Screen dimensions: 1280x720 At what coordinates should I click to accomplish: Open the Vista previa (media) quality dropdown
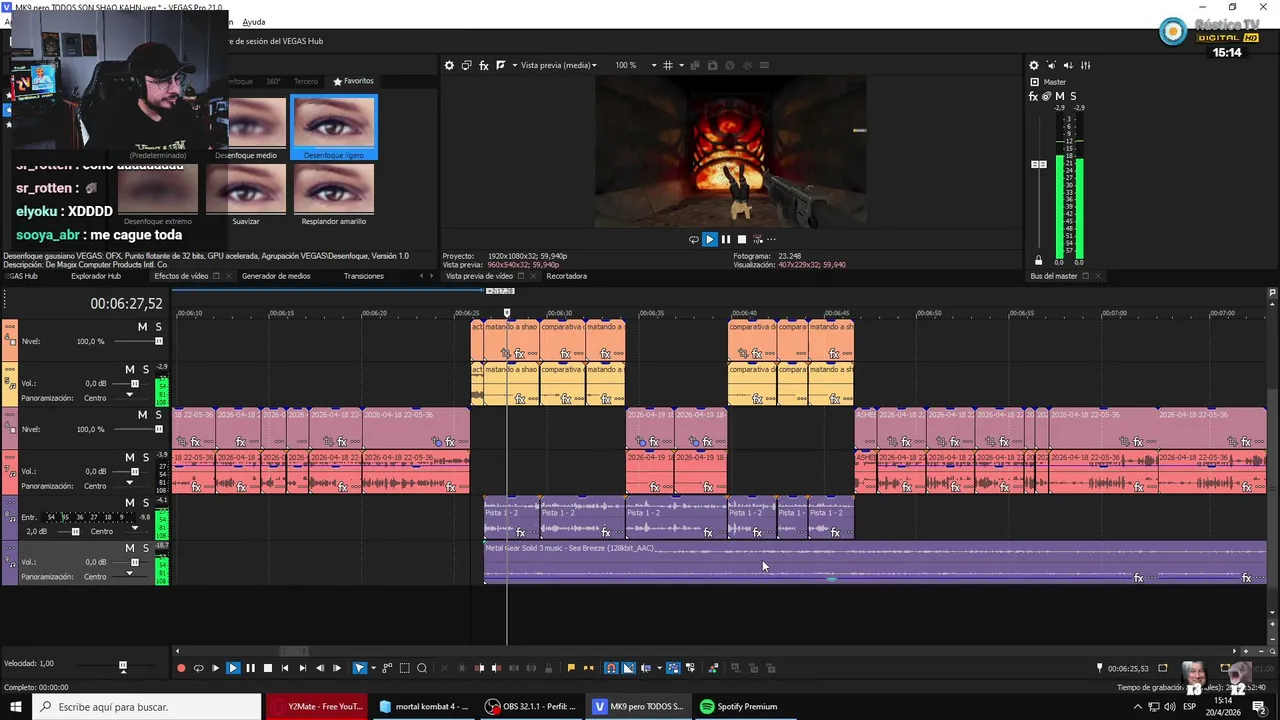pyautogui.click(x=558, y=65)
